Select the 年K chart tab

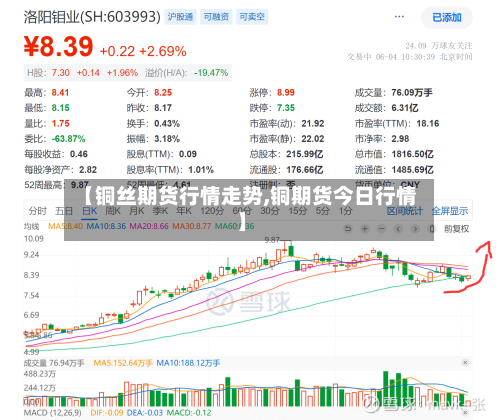click(184, 211)
